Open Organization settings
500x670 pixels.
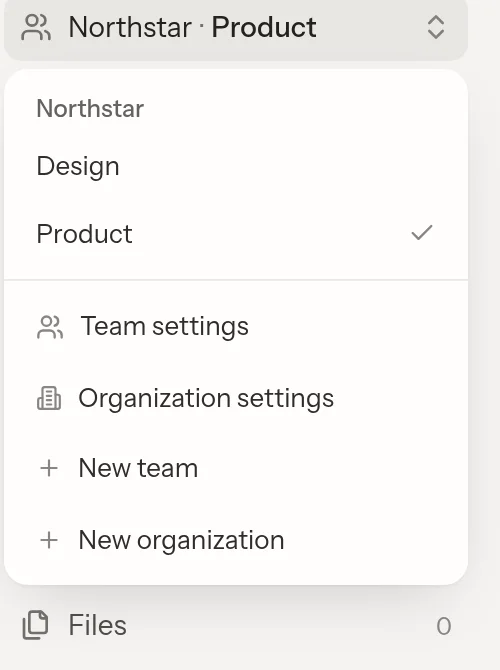tap(236, 398)
